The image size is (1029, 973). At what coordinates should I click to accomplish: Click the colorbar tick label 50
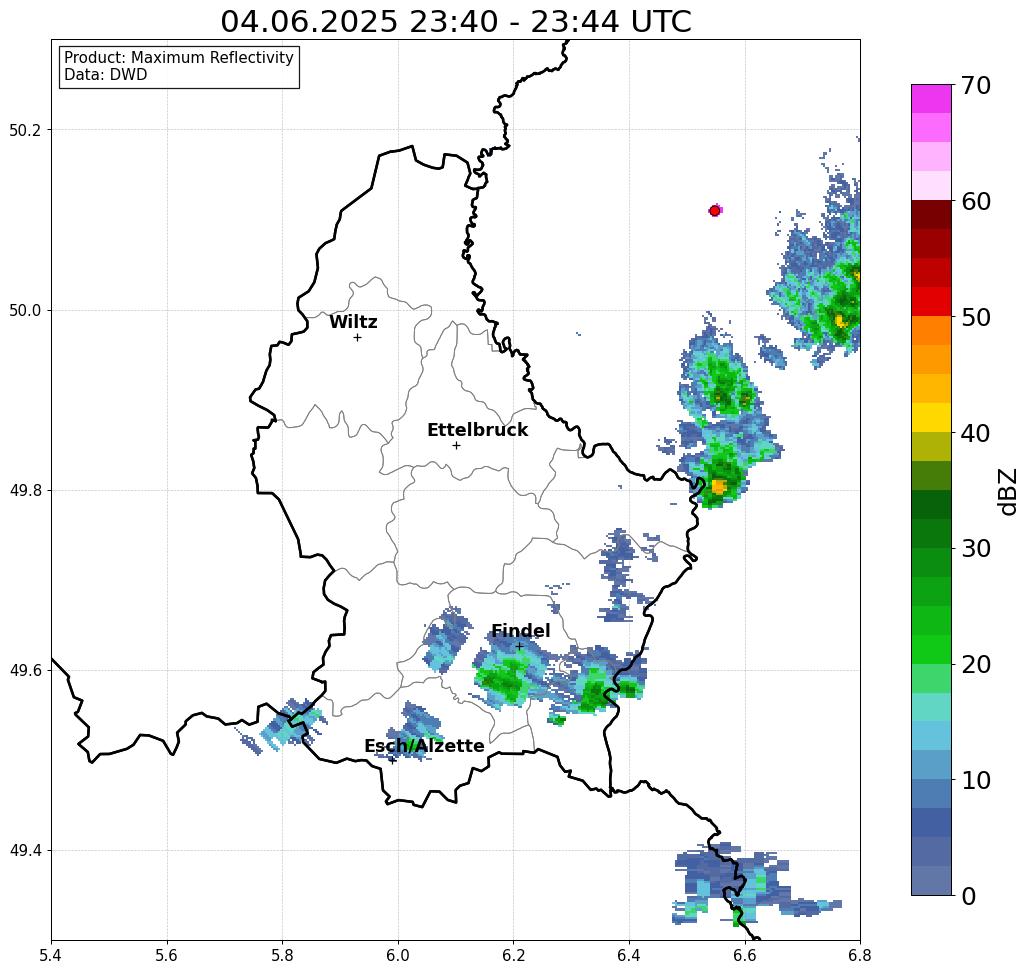pos(975,317)
